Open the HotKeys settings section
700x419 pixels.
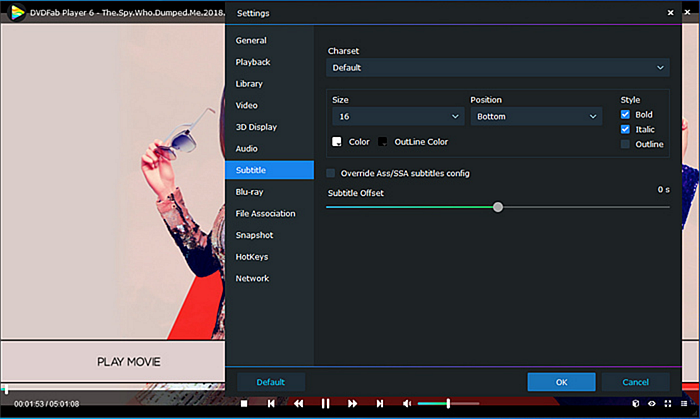coord(251,257)
